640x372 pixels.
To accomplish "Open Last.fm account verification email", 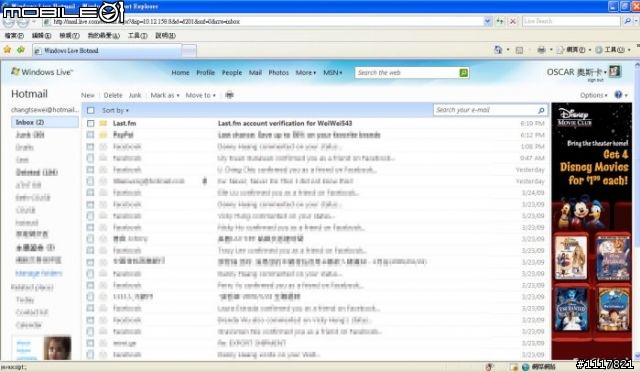I will [284, 123].
